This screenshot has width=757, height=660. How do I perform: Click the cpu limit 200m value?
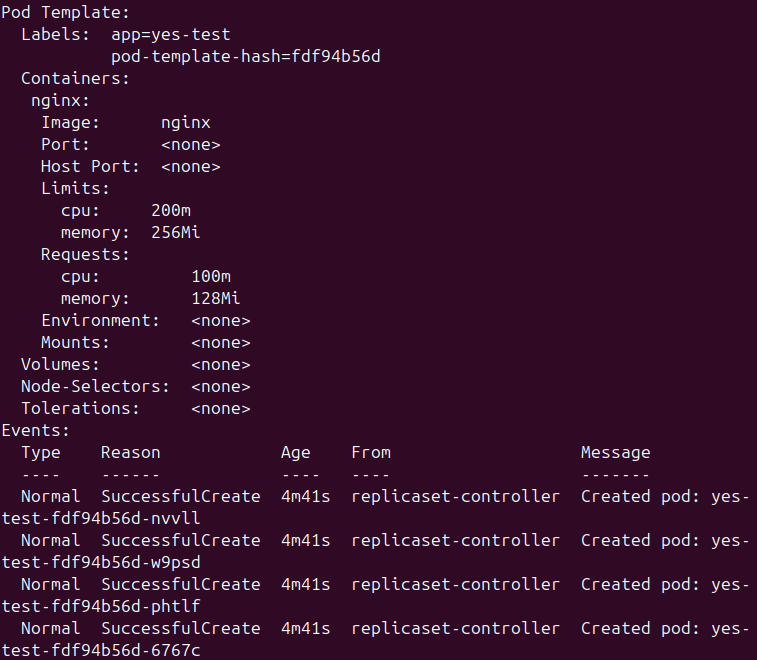(x=171, y=211)
